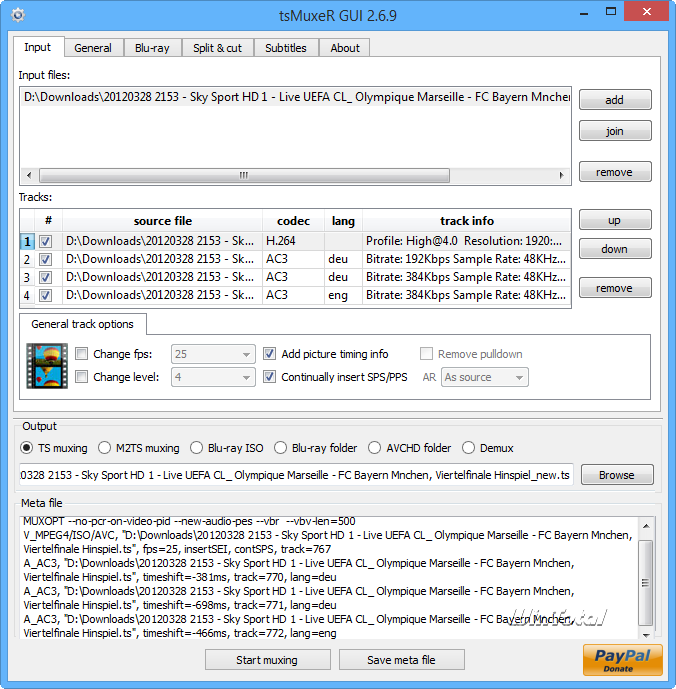Click input files horizontal scrollbar thumb
676x689 pixels.
pos(244,175)
